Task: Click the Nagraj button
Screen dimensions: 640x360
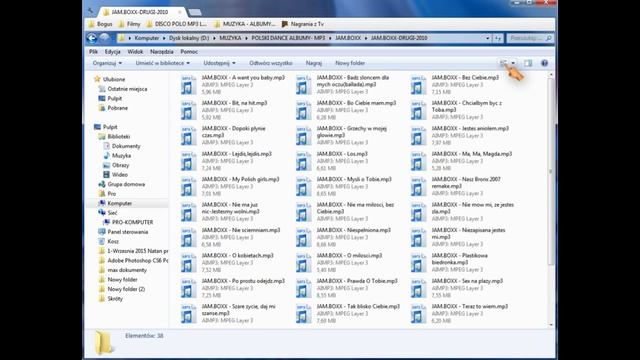Action: pyautogui.click(x=314, y=63)
